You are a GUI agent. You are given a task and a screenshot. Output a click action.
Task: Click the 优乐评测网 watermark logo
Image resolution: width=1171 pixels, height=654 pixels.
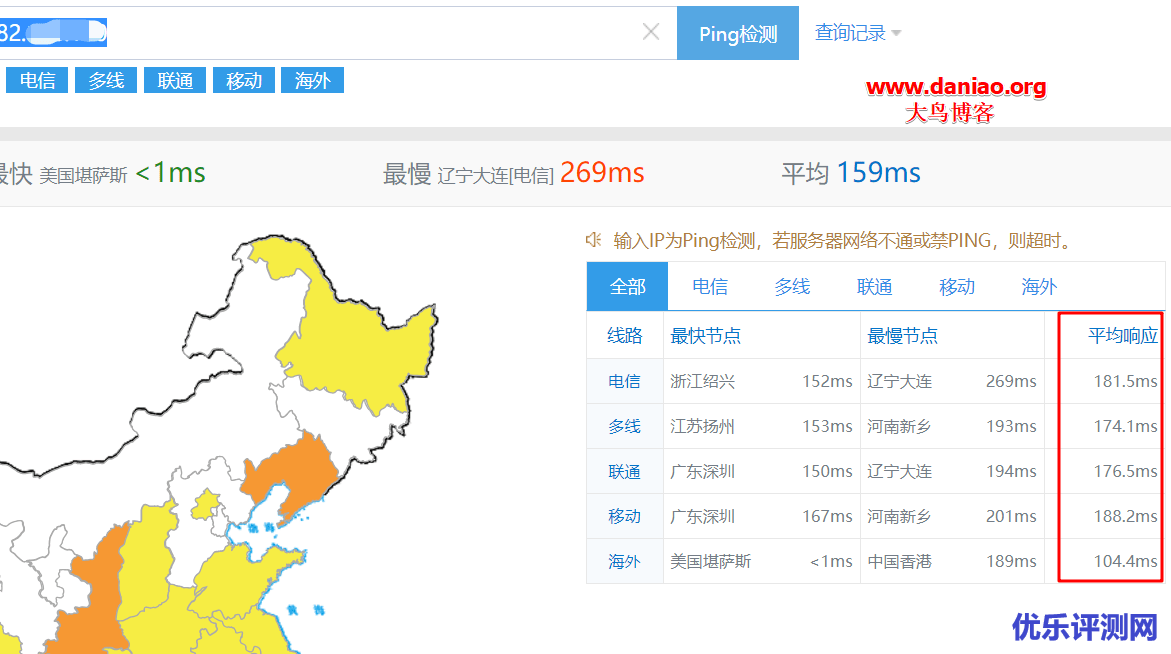tap(1085, 625)
